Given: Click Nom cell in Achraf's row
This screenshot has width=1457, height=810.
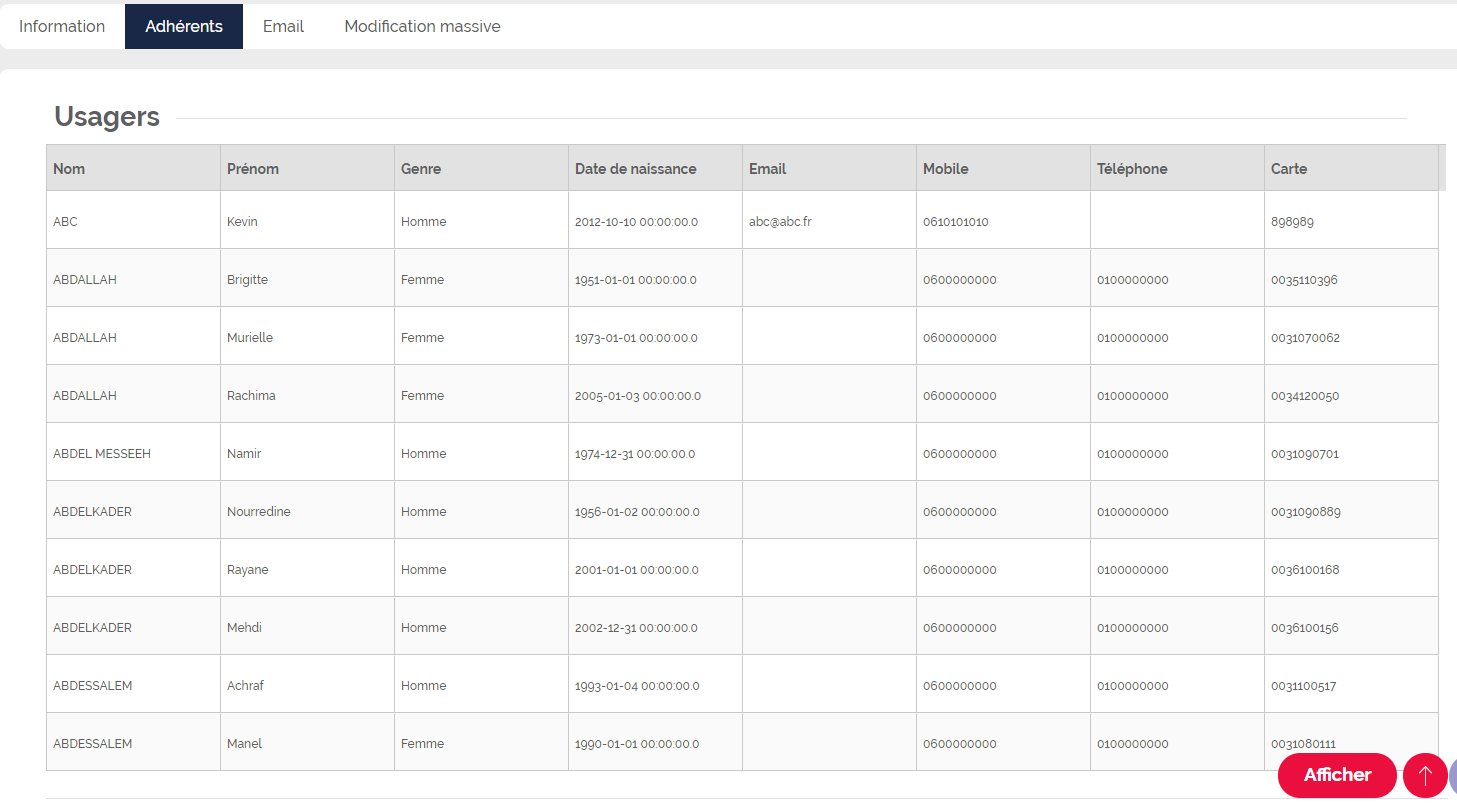Looking at the screenshot, I should point(133,685).
